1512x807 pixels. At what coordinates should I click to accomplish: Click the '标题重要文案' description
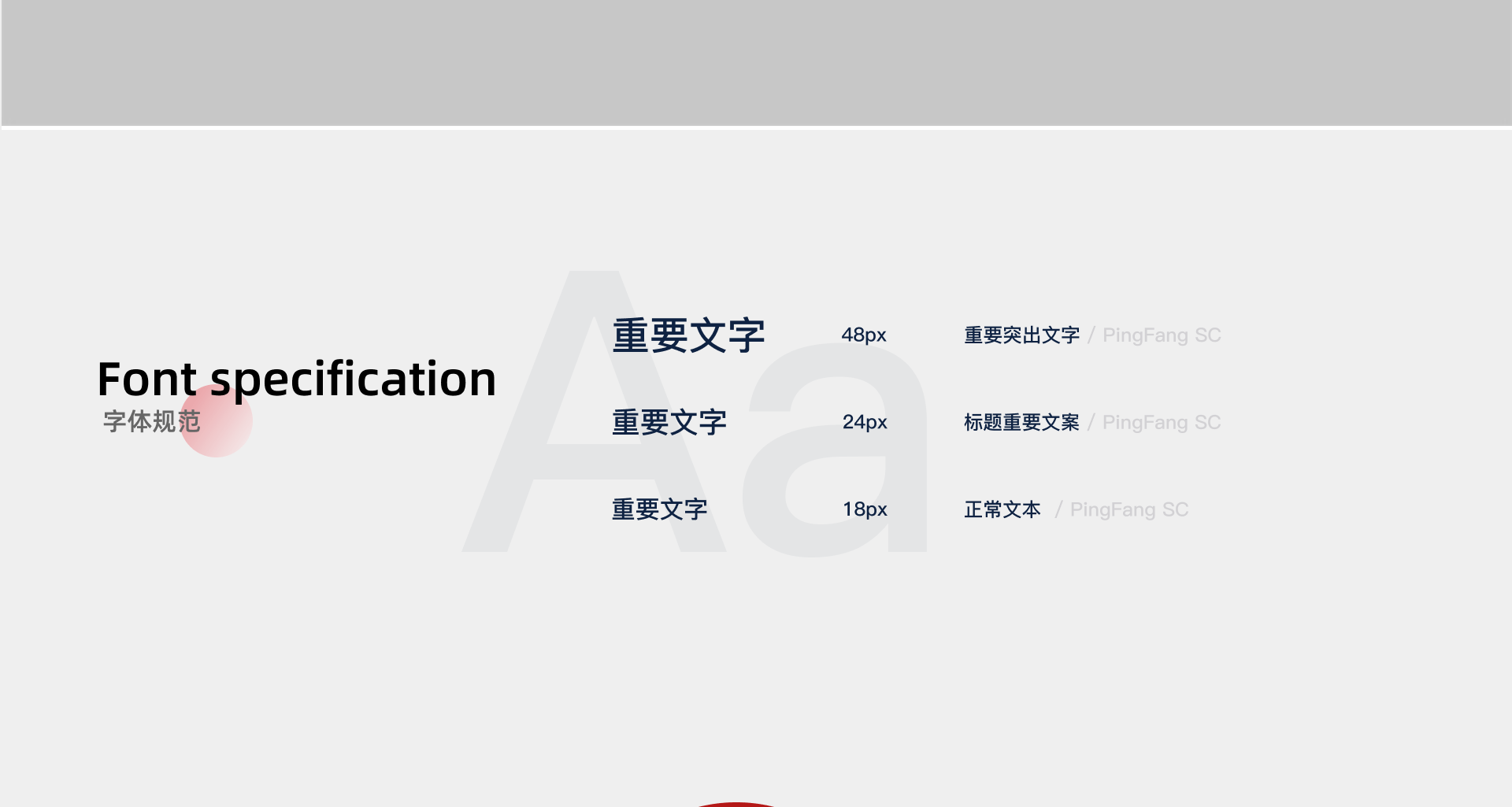1021,423
